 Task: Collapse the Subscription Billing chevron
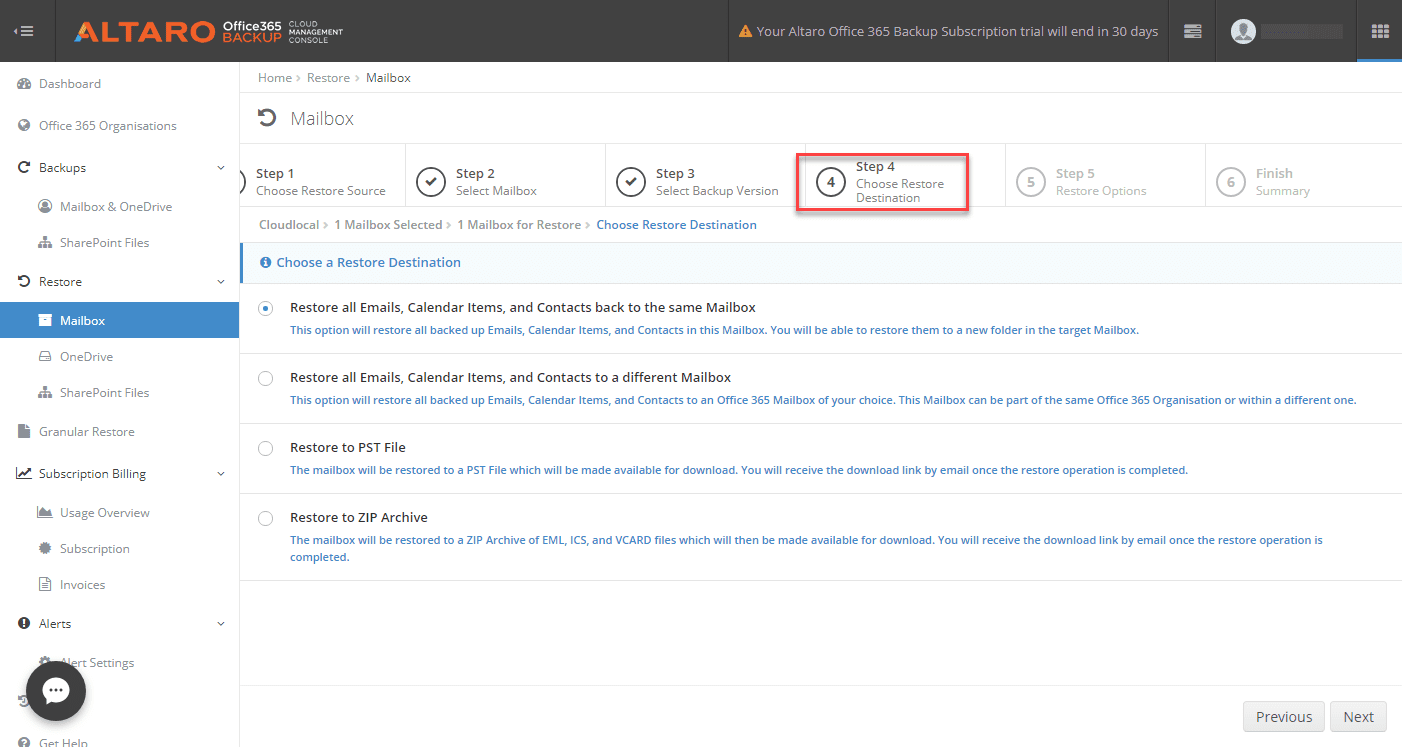[x=221, y=474]
